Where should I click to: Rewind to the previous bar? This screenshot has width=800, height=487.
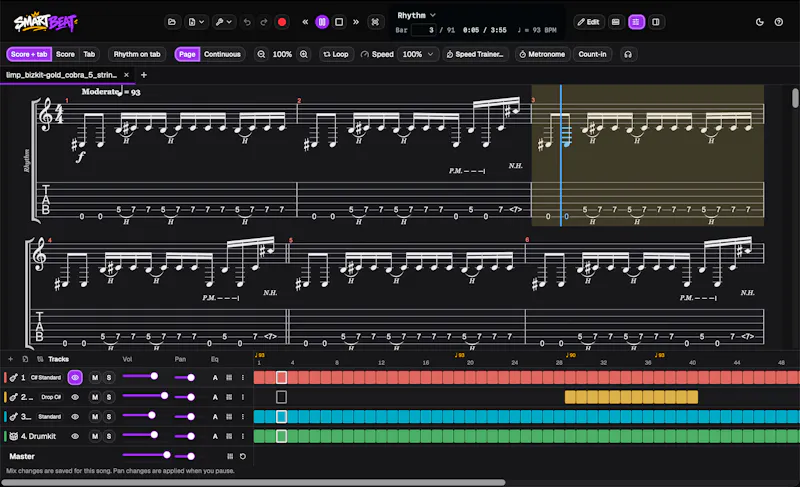[305, 22]
